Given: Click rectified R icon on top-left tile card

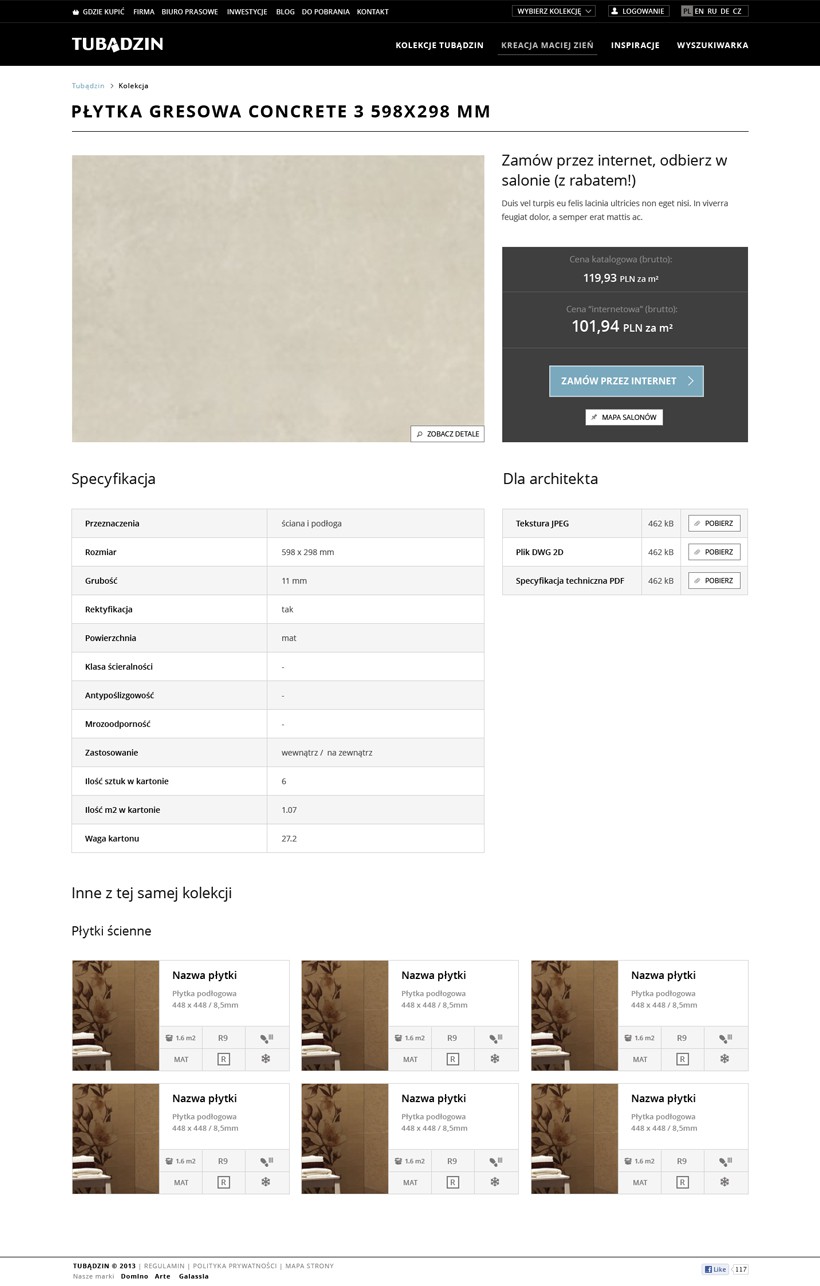Looking at the screenshot, I should [x=224, y=1059].
